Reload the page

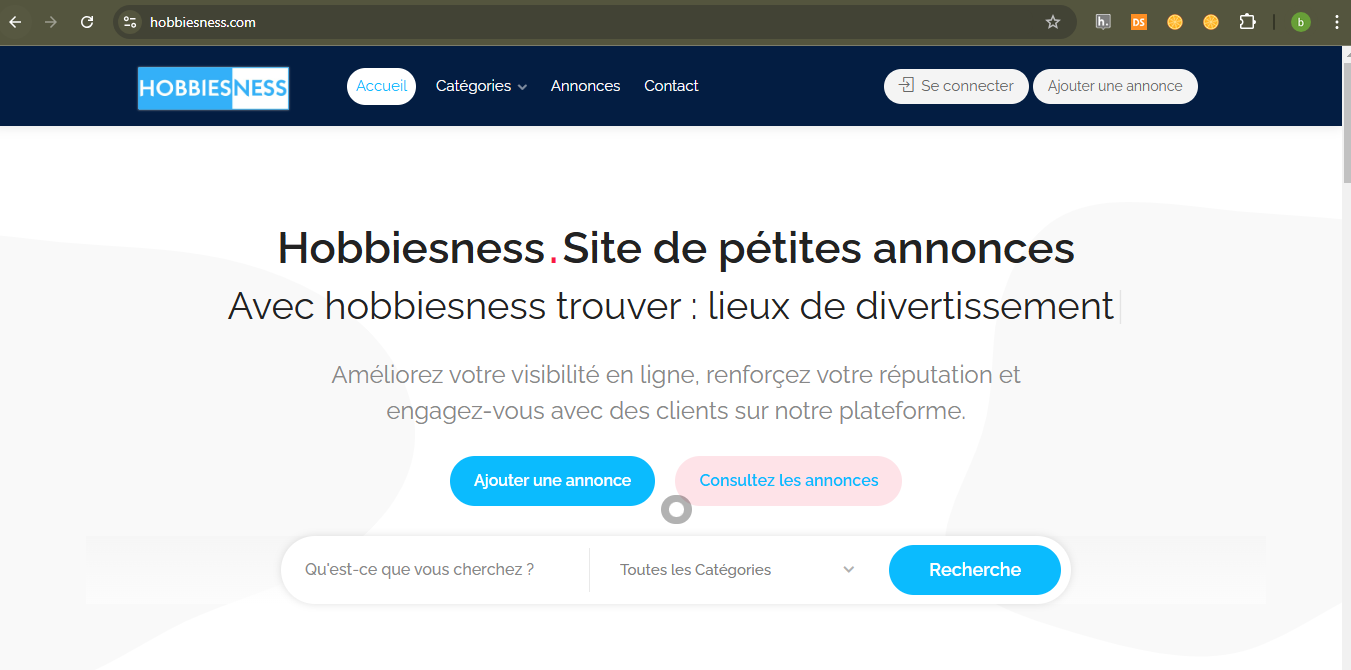click(x=87, y=22)
